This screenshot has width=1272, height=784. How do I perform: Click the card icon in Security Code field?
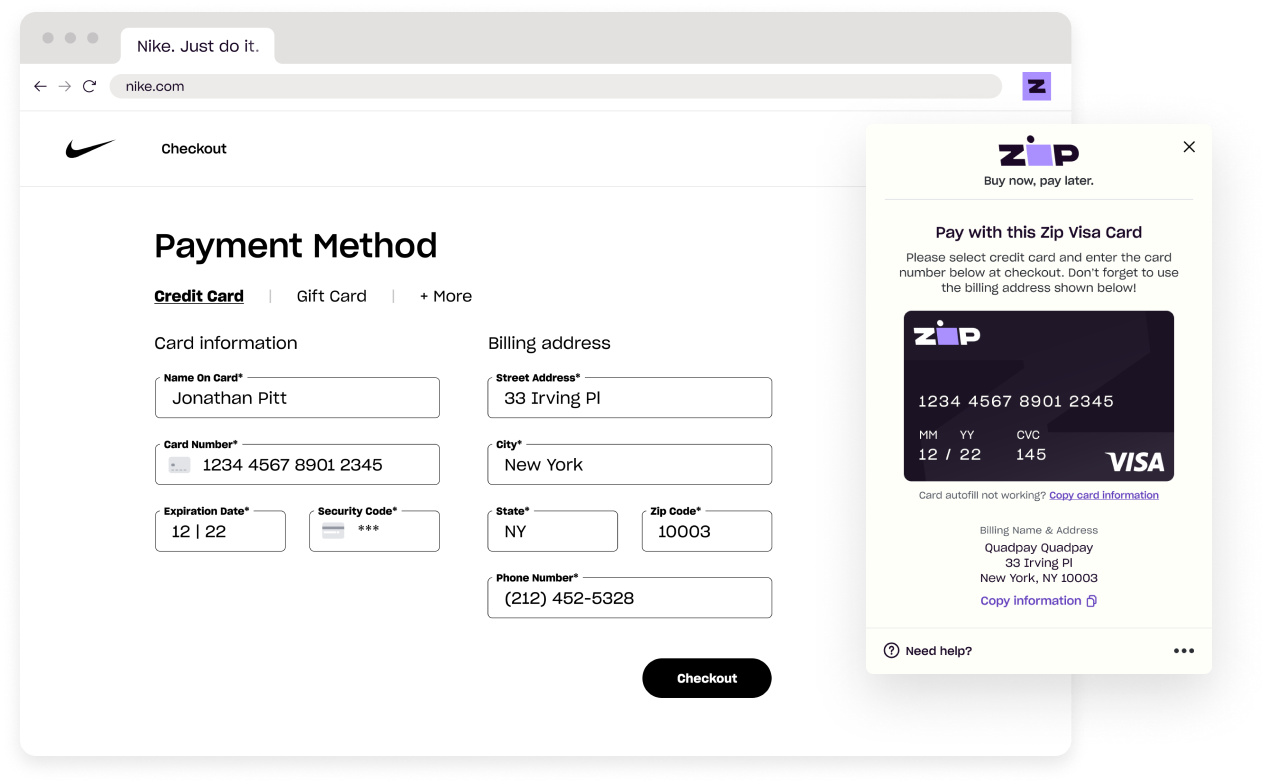(x=333, y=531)
